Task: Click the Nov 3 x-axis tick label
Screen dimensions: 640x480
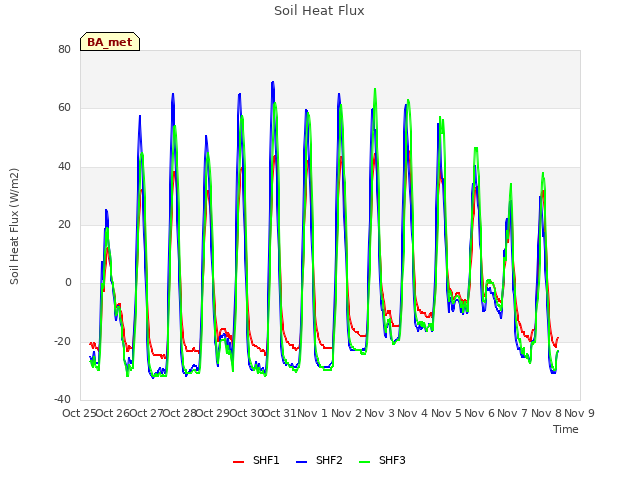Action: 379,413
